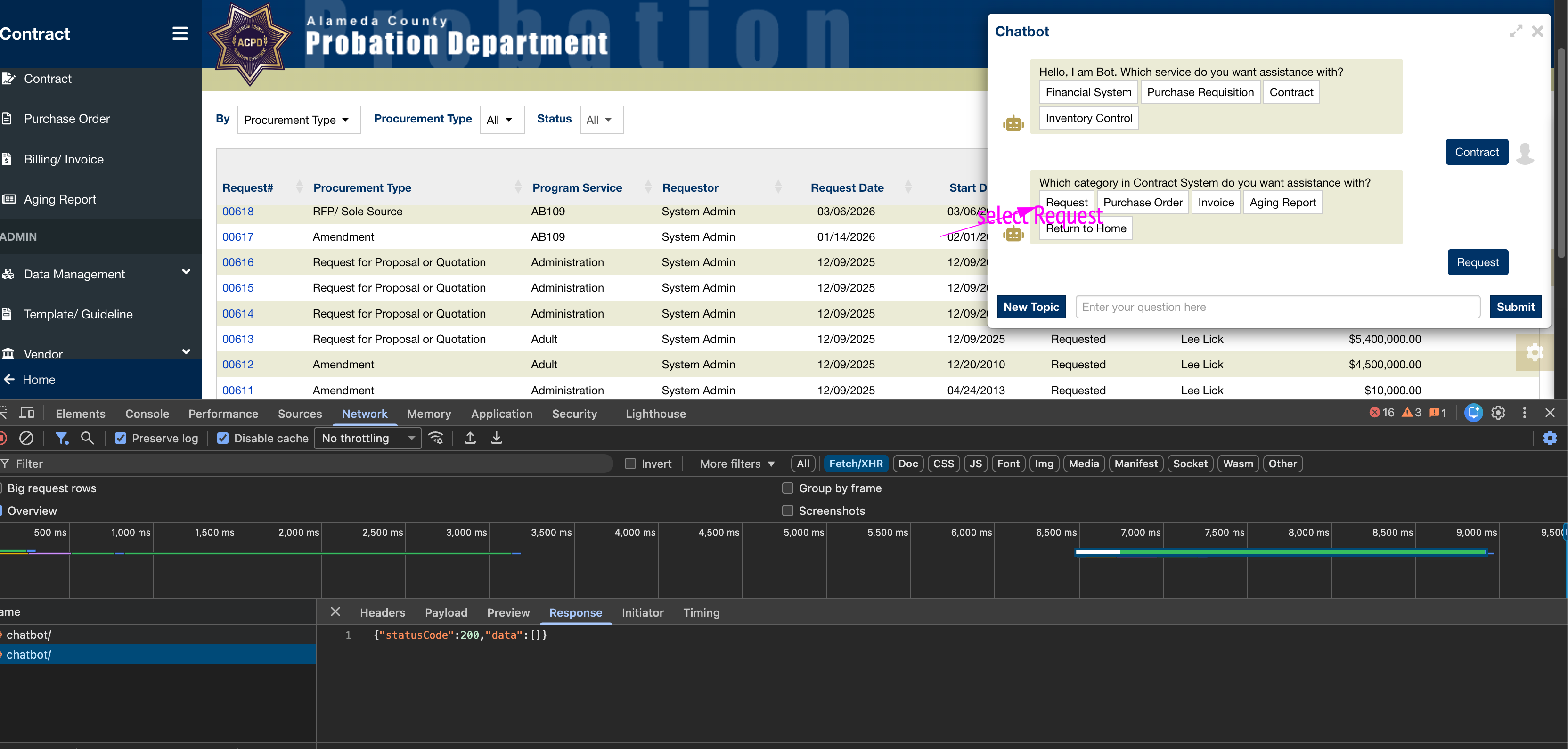1568x749 pixels.
Task: Expand the chatbot window with the resize icon
Action: tap(1516, 31)
